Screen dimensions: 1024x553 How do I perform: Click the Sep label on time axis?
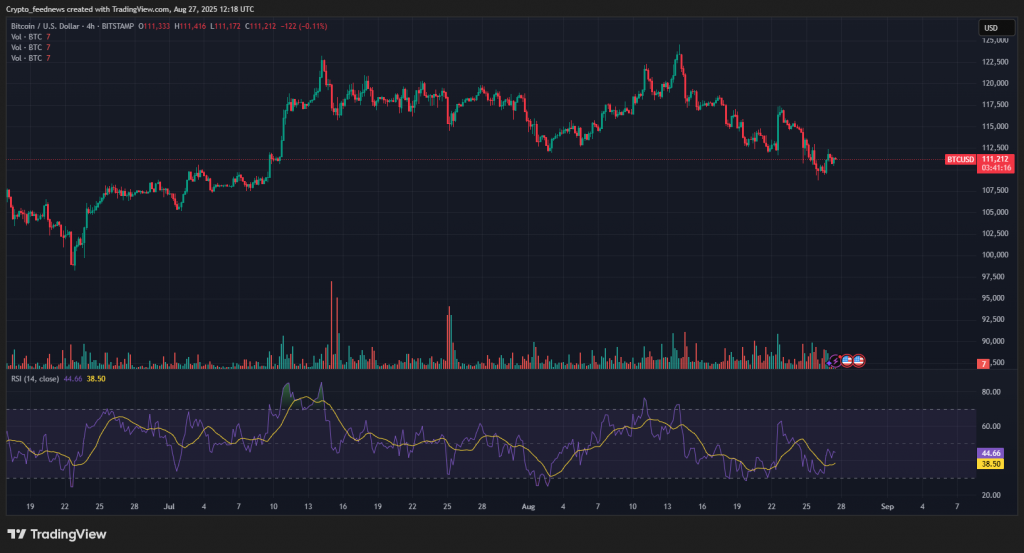click(885, 508)
